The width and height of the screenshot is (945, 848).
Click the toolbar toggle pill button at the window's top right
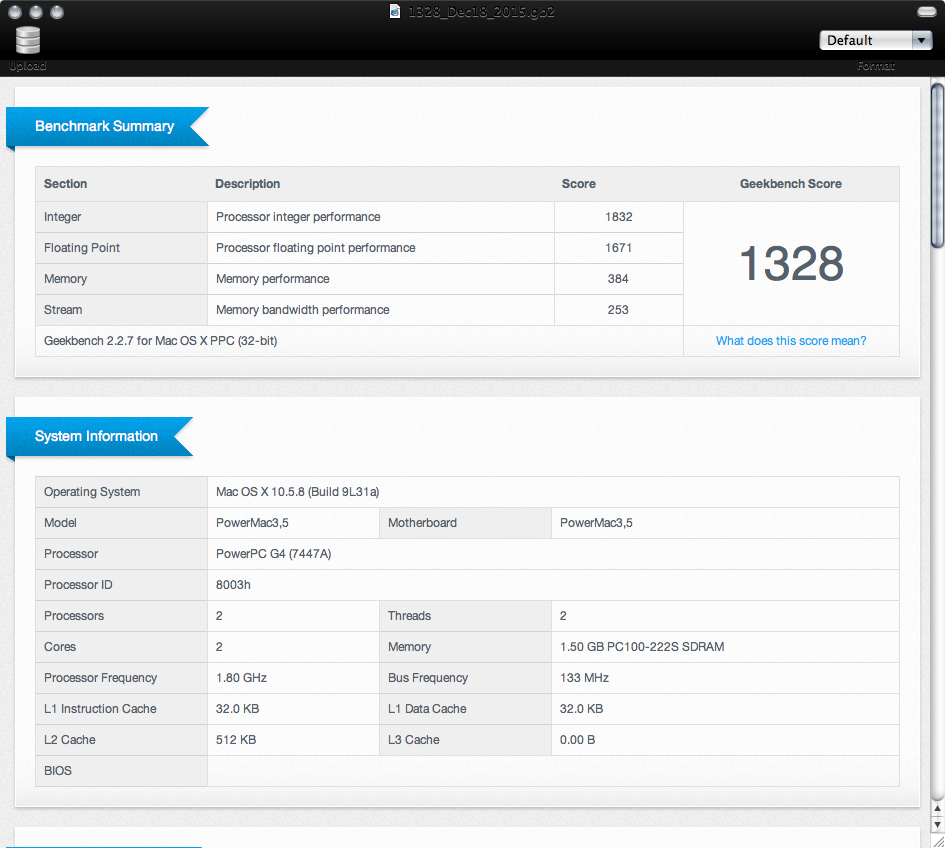click(926, 11)
